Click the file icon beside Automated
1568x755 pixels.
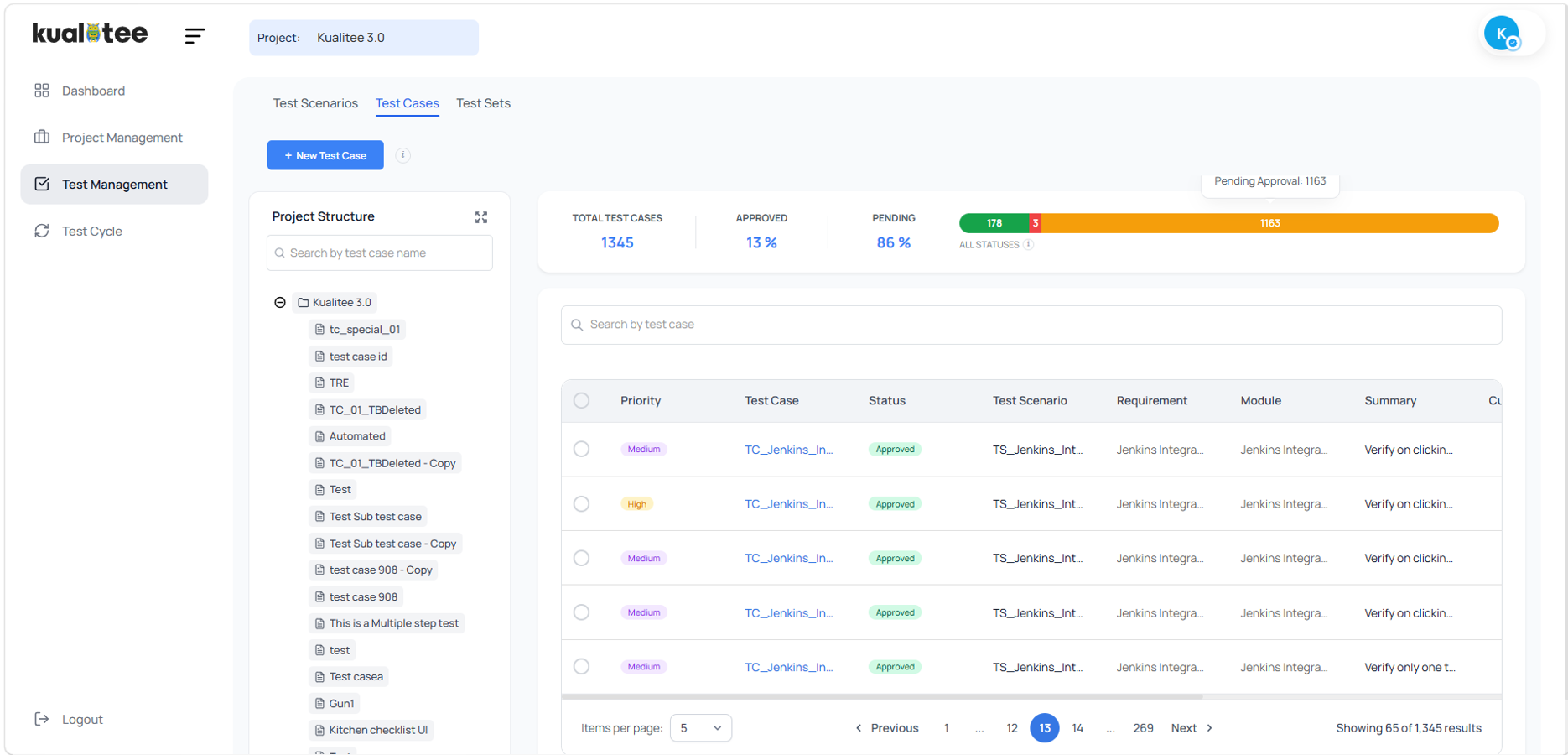(x=319, y=436)
